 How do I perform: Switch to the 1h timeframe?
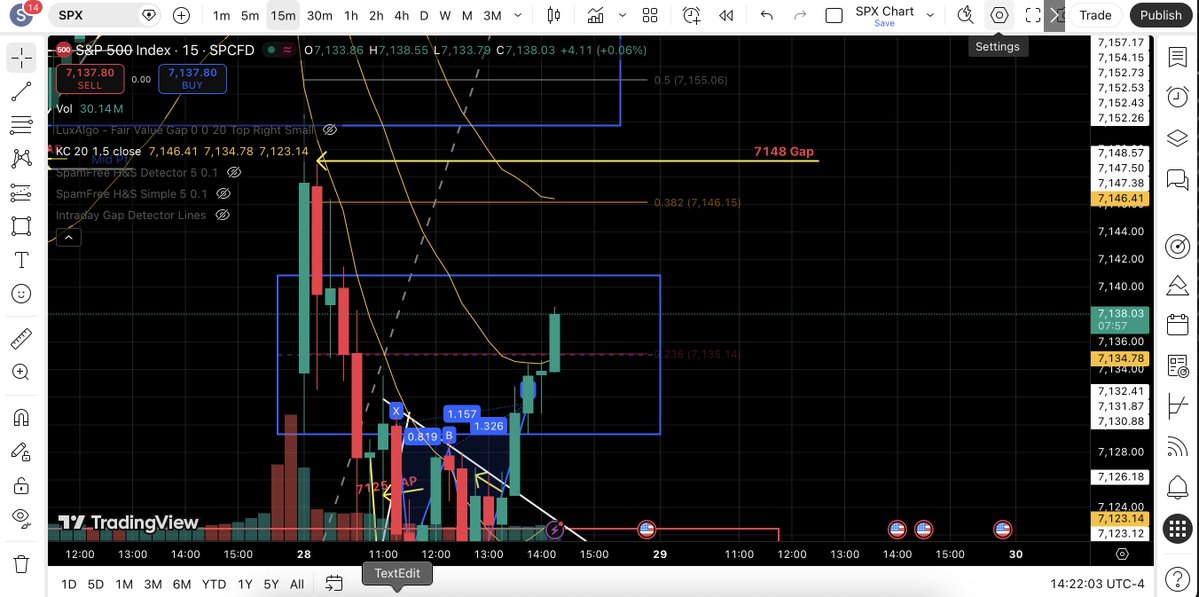click(x=351, y=15)
